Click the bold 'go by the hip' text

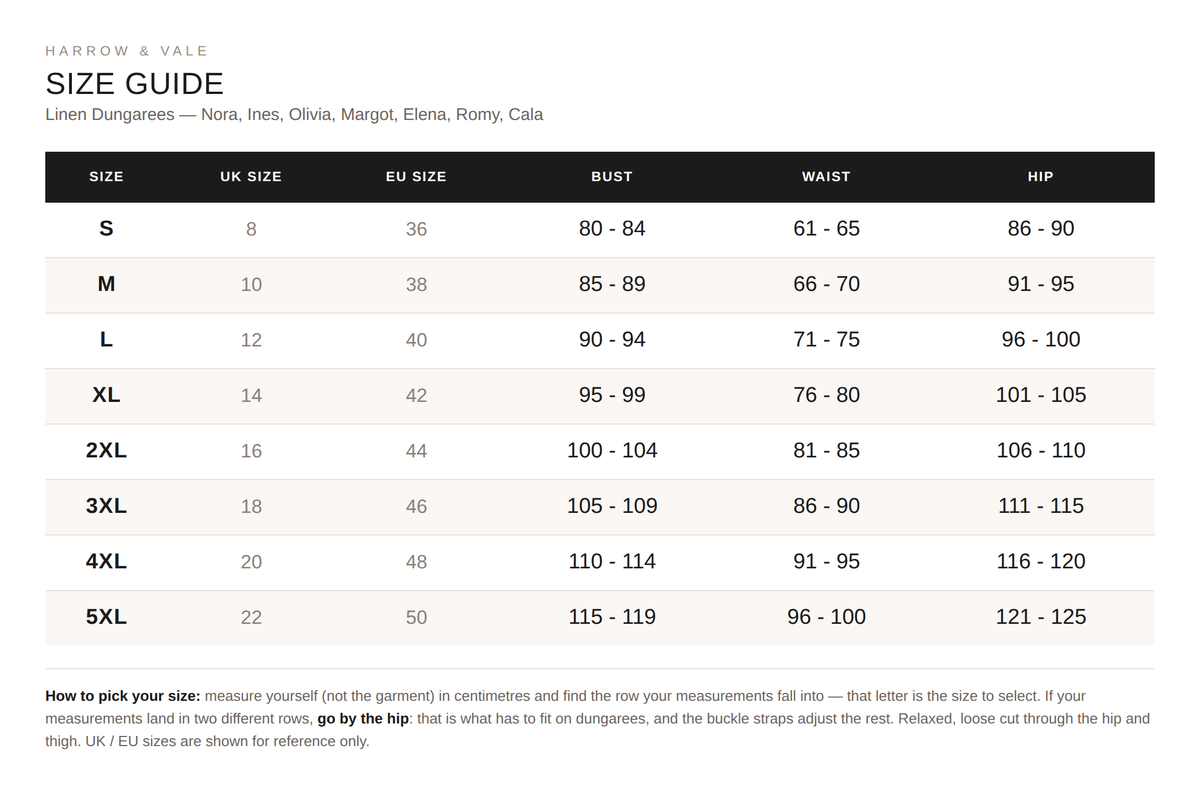click(x=363, y=718)
